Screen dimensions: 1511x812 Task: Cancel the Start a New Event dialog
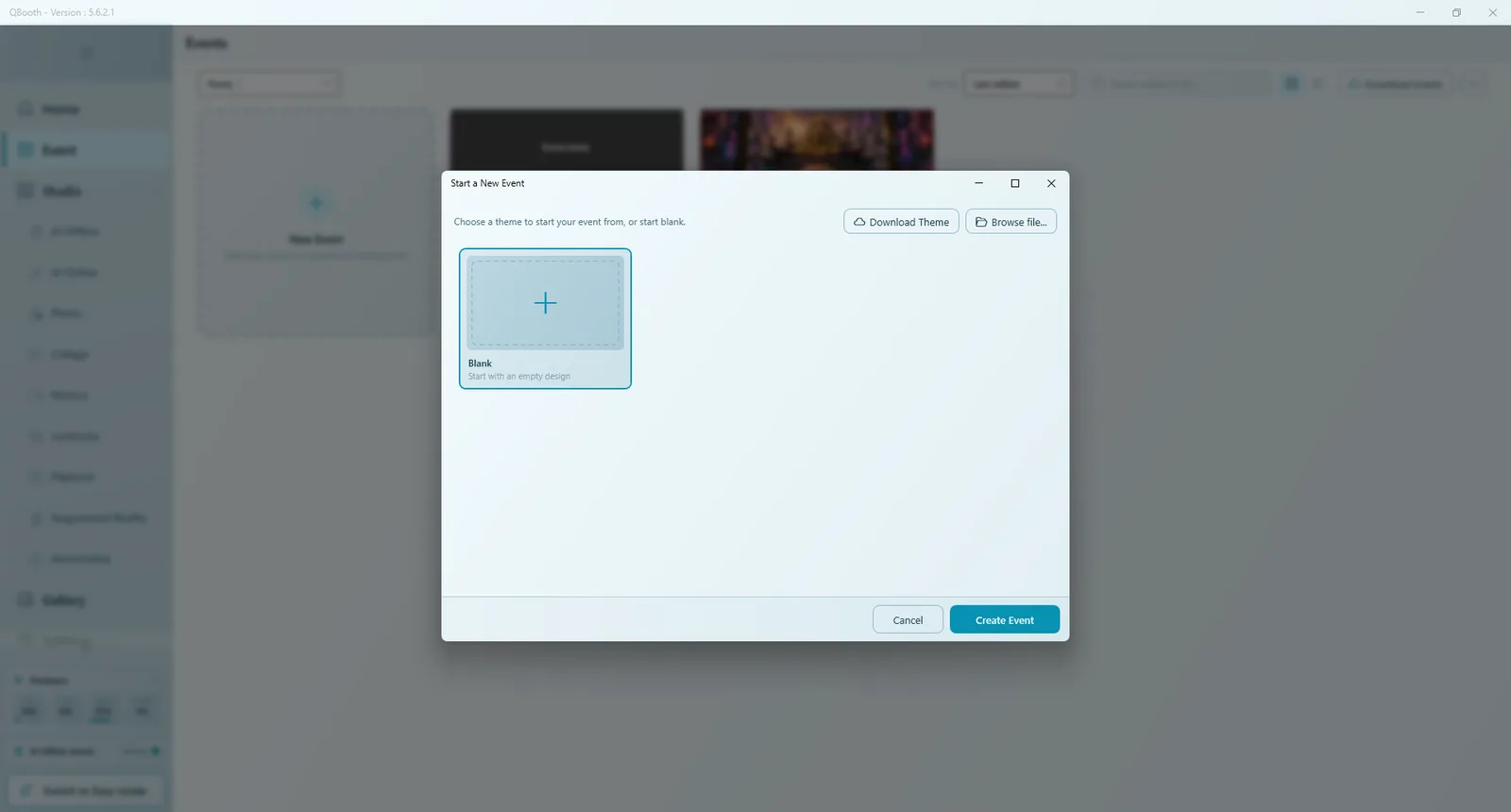pyautogui.click(x=908, y=619)
